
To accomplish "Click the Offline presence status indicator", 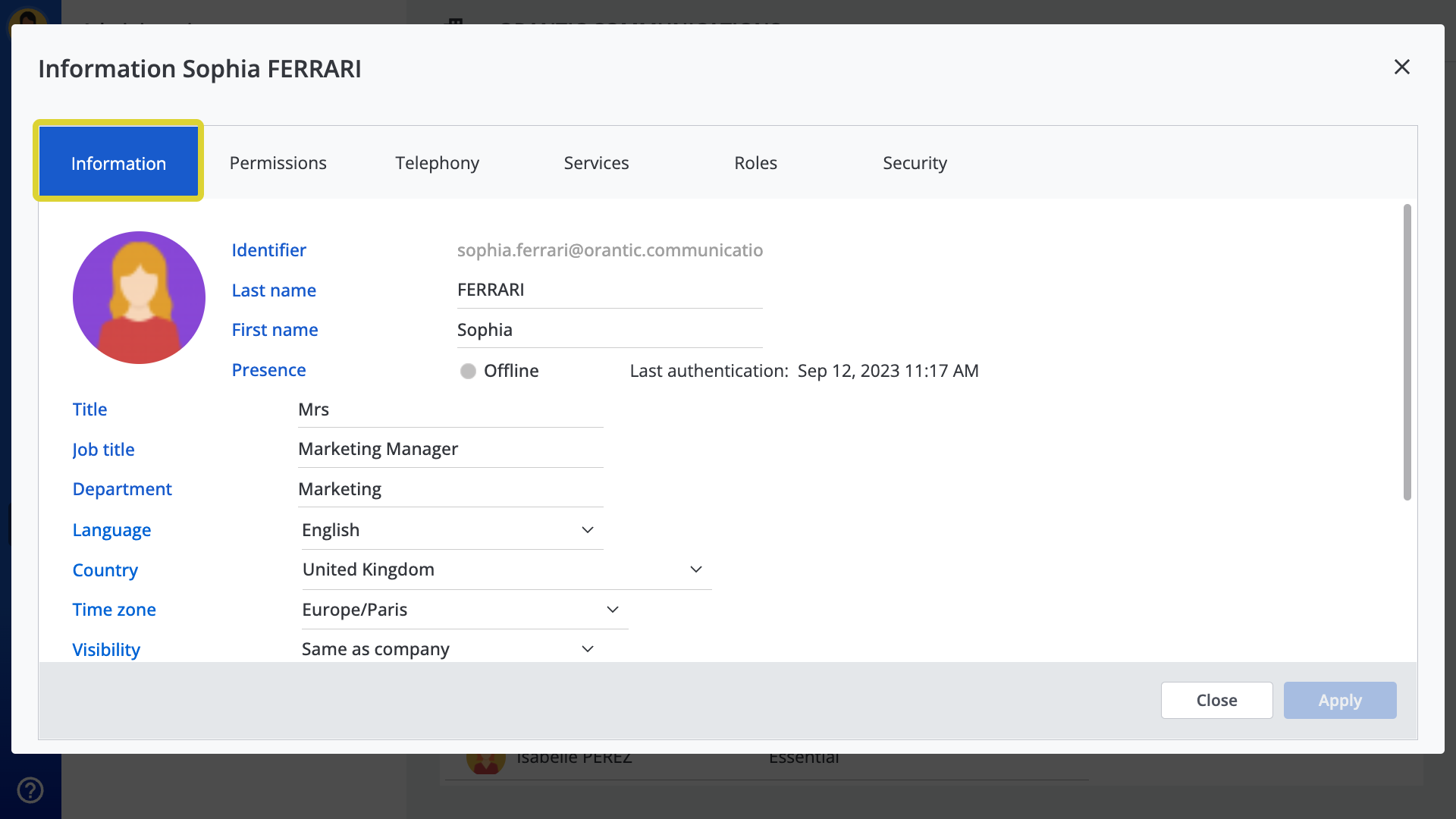I will pyautogui.click(x=468, y=371).
